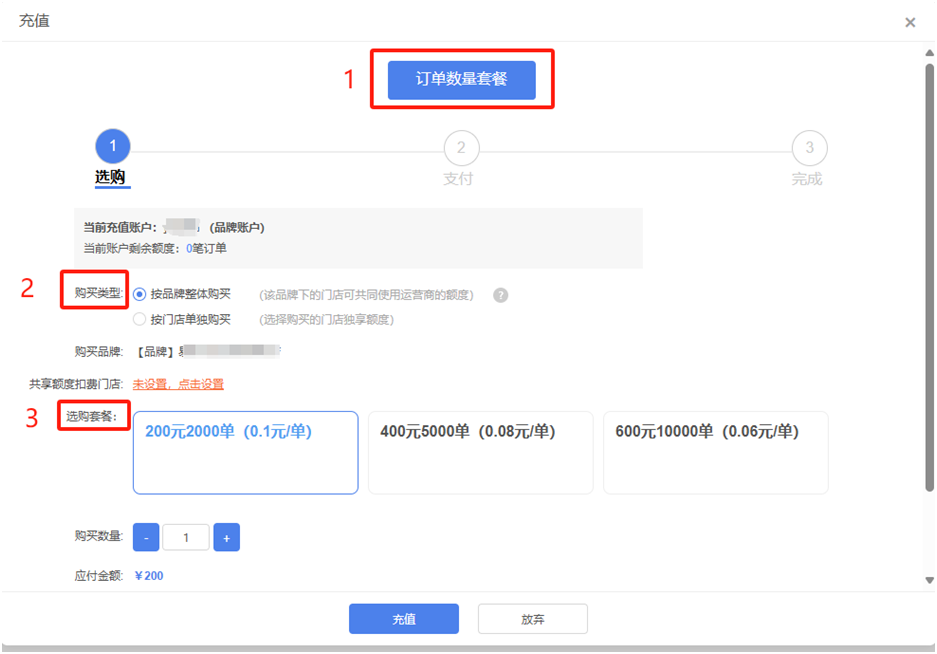Click the 支付 step label
Image resolution: width=937 pixels, height=654 pixels.
(458, 179)
